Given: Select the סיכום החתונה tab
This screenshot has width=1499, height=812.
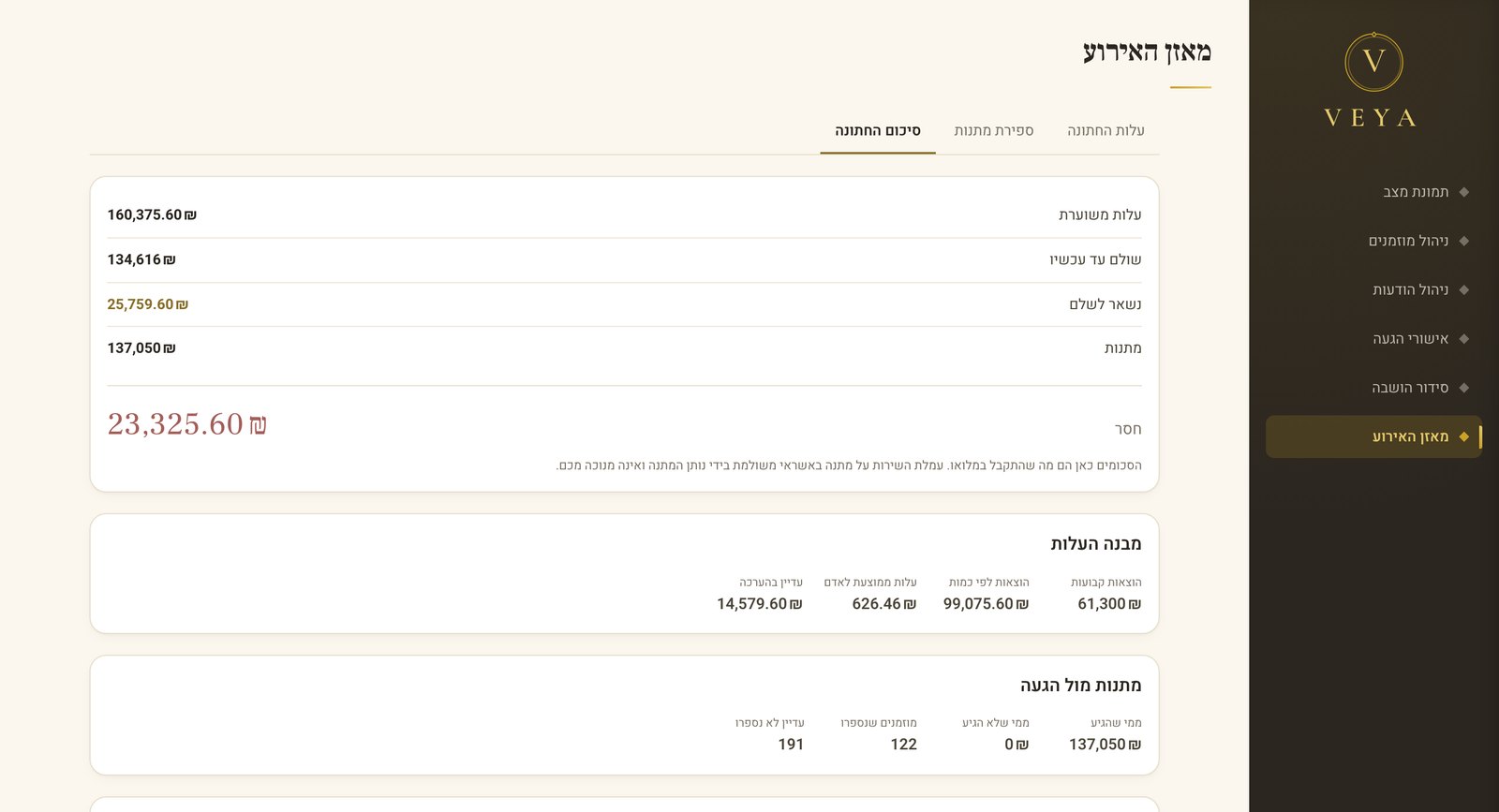Looking at the screenshot, I should tap(878, 130).
